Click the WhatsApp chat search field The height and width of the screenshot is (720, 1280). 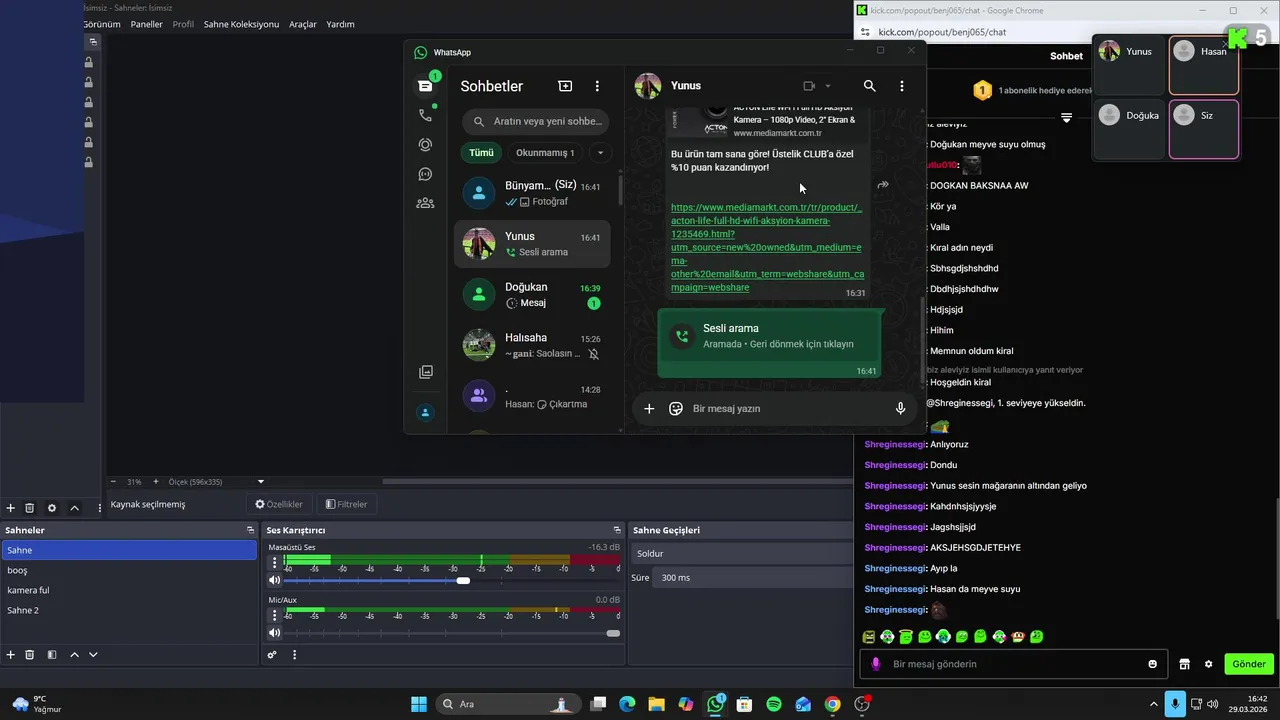535,122
